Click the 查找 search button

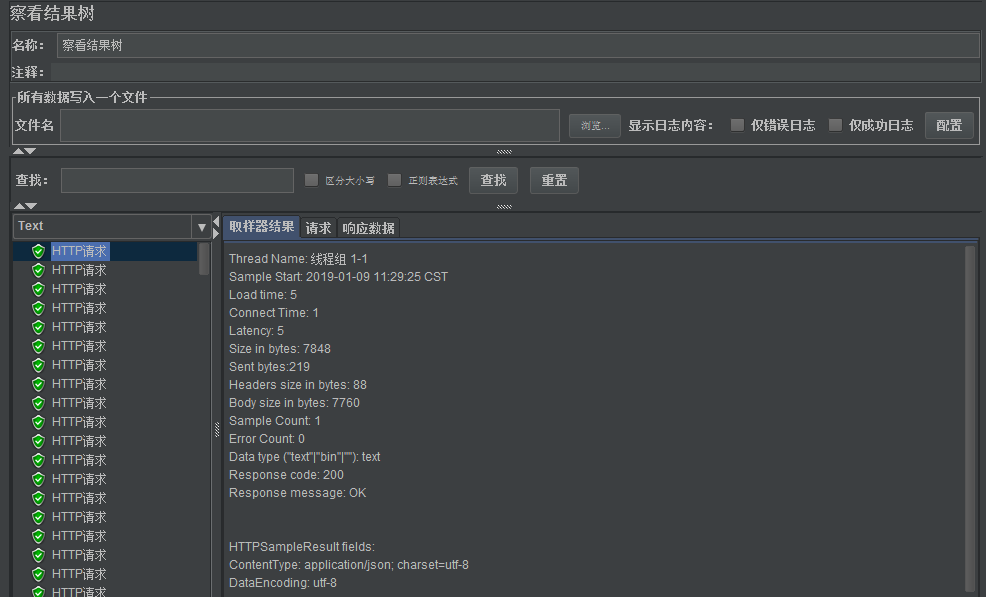coord(494,181)
